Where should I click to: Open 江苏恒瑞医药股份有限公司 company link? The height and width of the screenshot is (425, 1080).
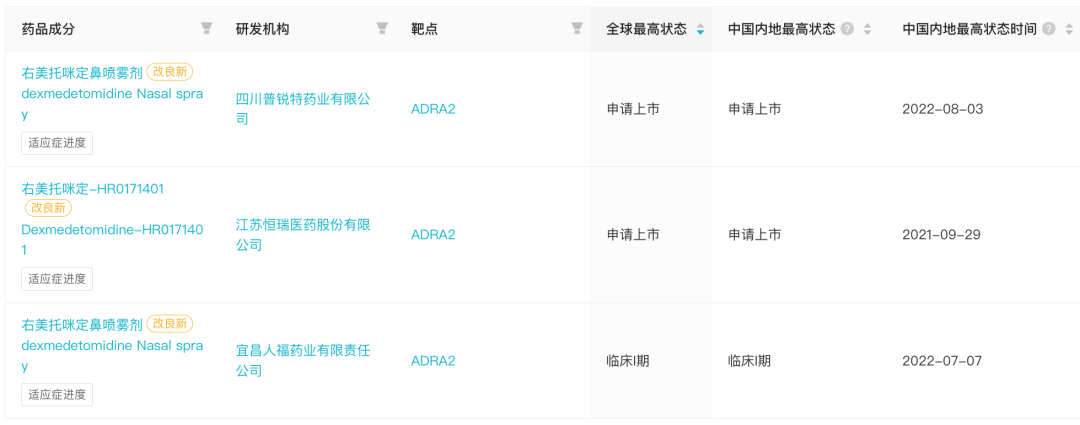pyautogui.click(x=303, y=234)
